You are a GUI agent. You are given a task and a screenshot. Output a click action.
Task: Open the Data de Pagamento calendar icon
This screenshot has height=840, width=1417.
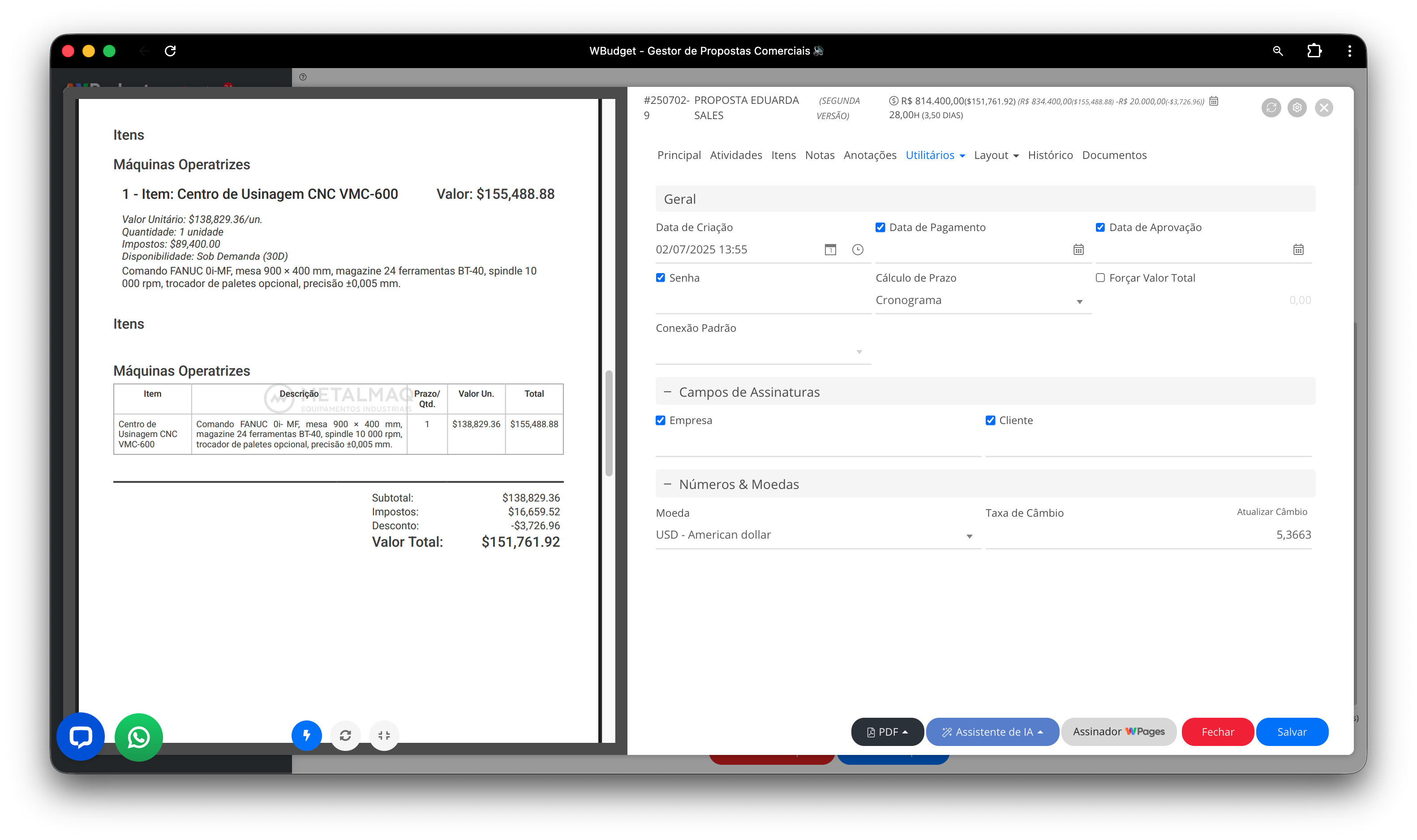pos(1078,249)
